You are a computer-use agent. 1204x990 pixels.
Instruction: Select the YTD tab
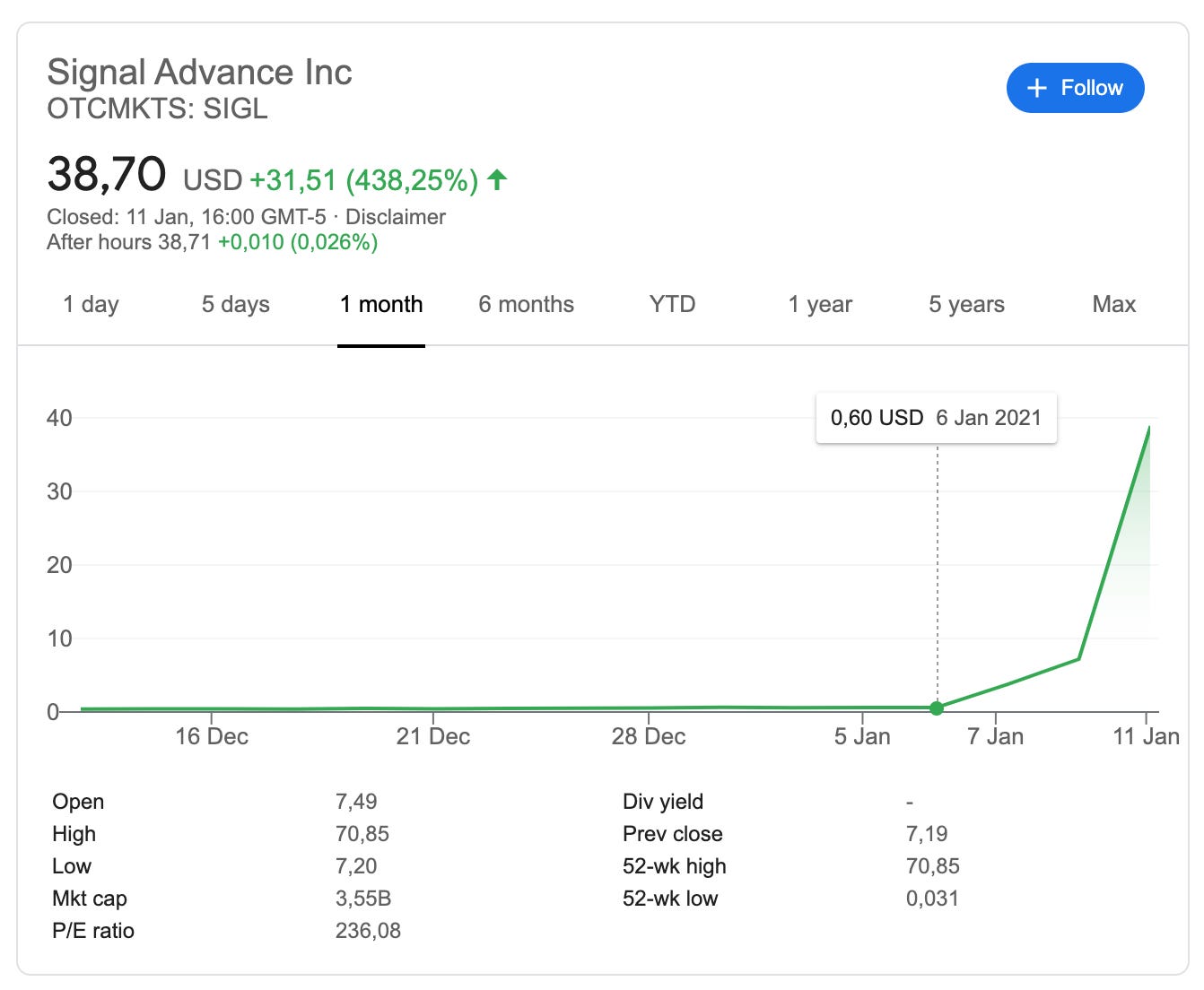coord(672,304)
